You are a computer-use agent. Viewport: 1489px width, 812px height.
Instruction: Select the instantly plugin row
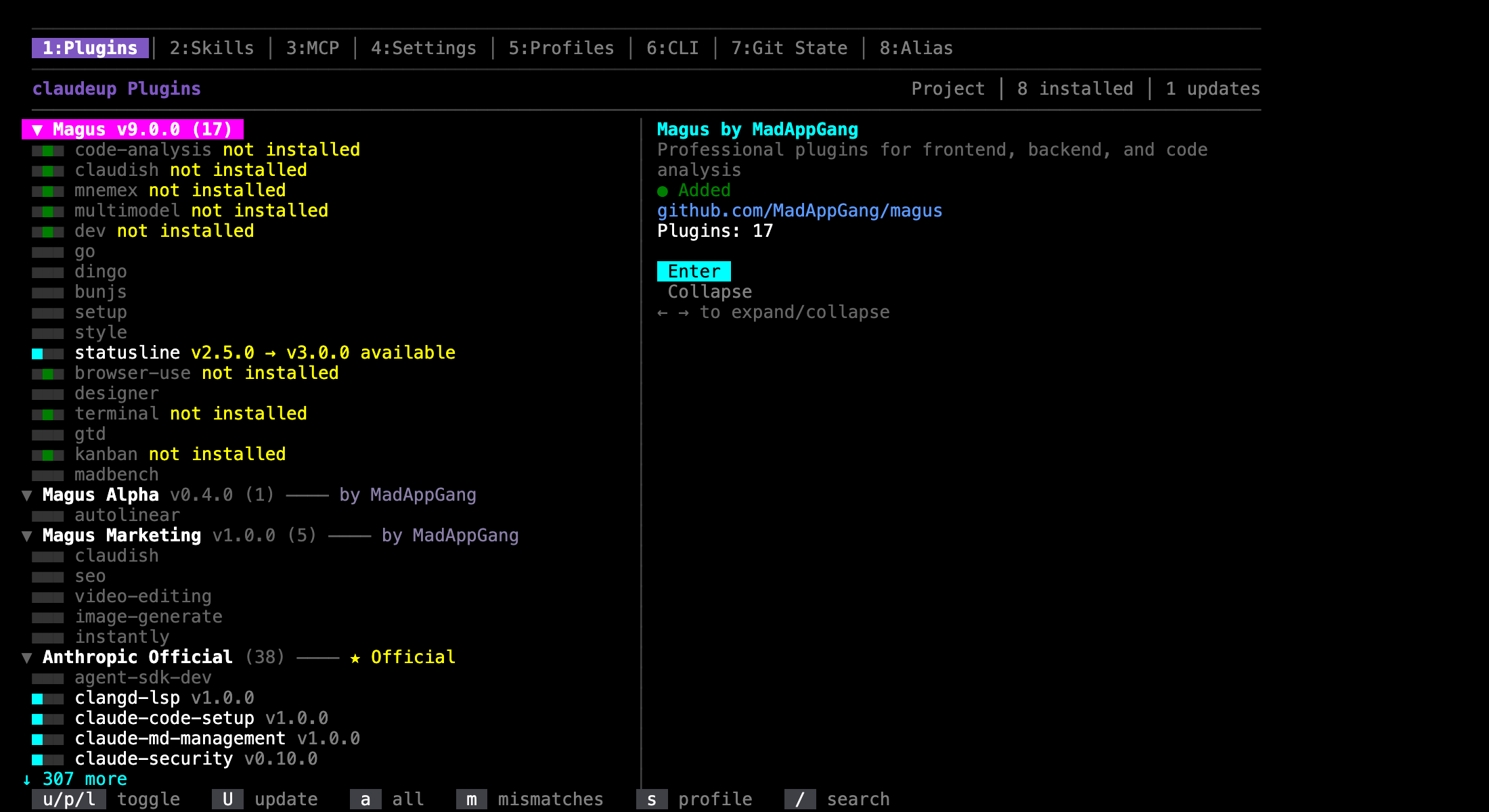pyautogui.click(x=101, y=637)
